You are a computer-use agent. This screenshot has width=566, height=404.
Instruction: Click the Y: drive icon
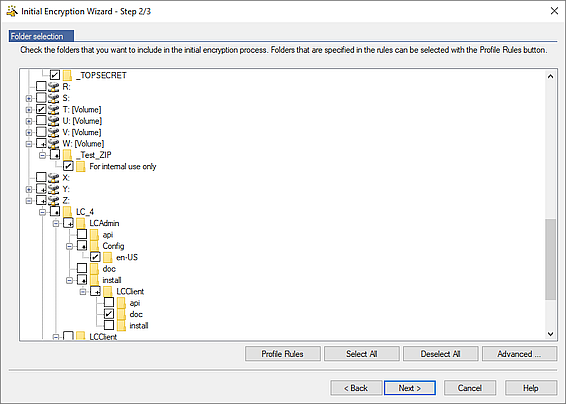pyautogui.click(x=54, y=189)
